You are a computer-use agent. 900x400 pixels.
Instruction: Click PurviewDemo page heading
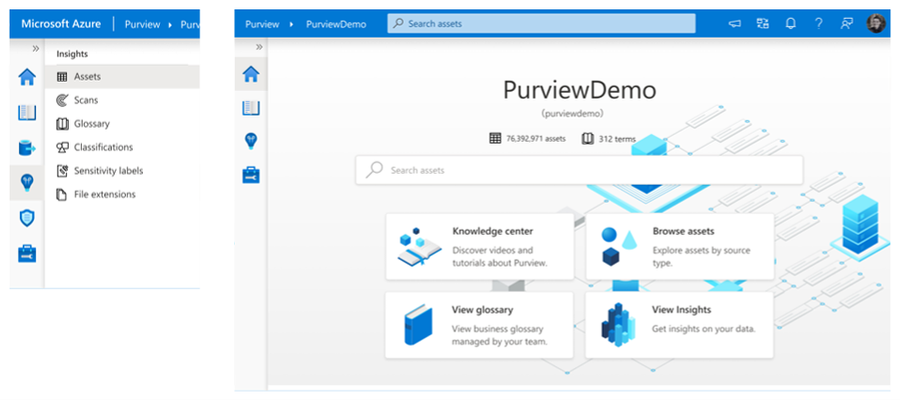click(579, 90)
